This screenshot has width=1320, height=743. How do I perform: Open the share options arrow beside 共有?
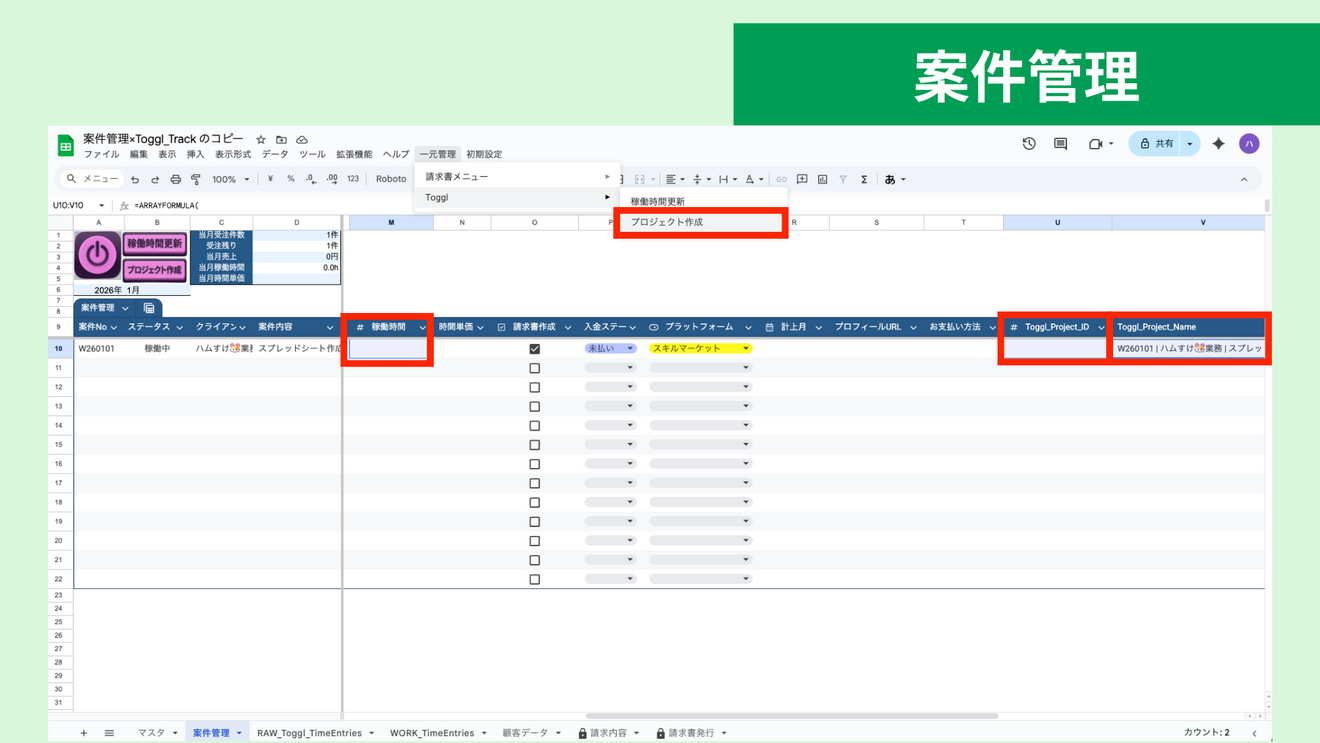pyautogui.click(x=1190, y=144)
